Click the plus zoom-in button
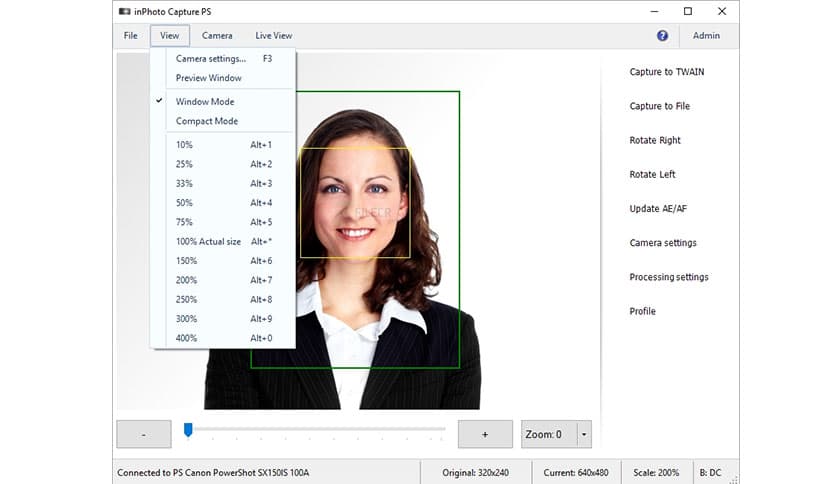Screen dimensions: 836x484 click(485, 434)
